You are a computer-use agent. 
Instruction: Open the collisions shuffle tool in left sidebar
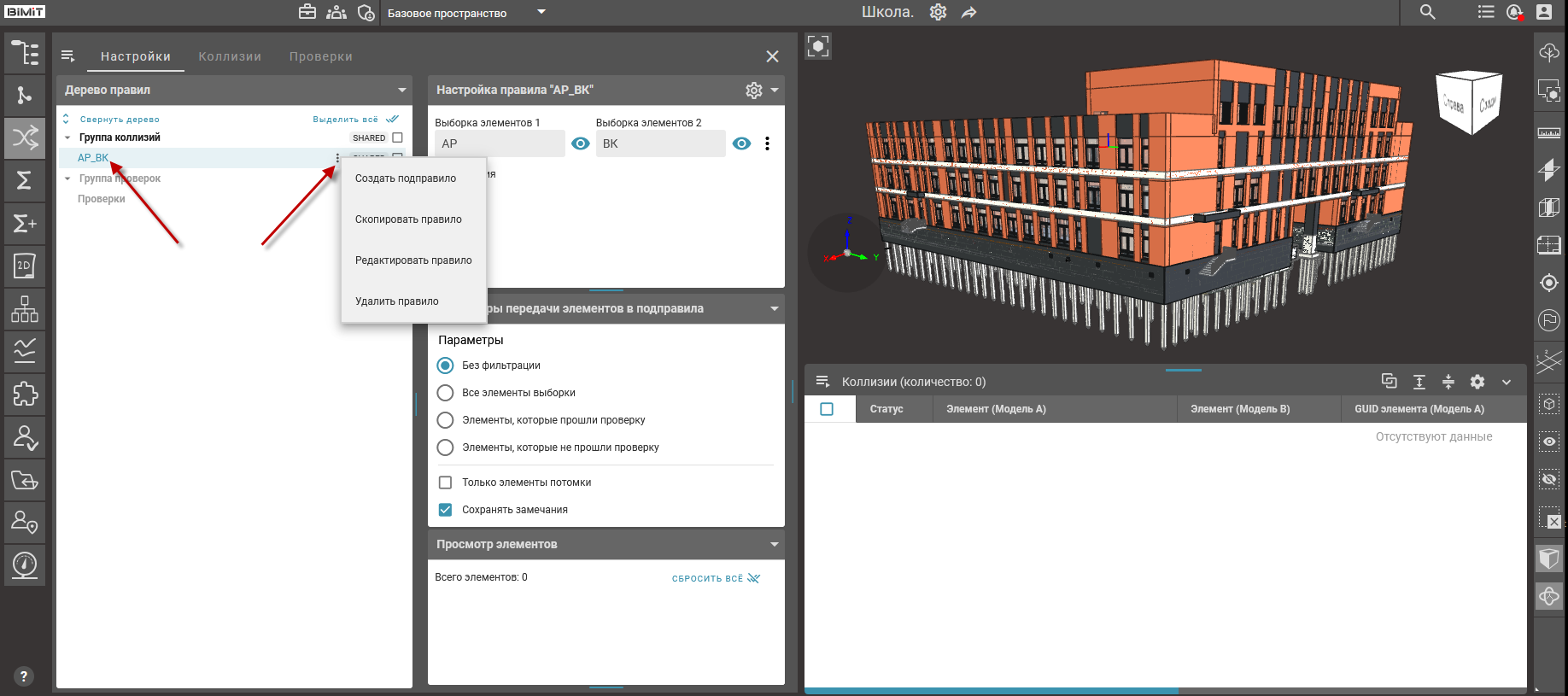tap(25, 137)
